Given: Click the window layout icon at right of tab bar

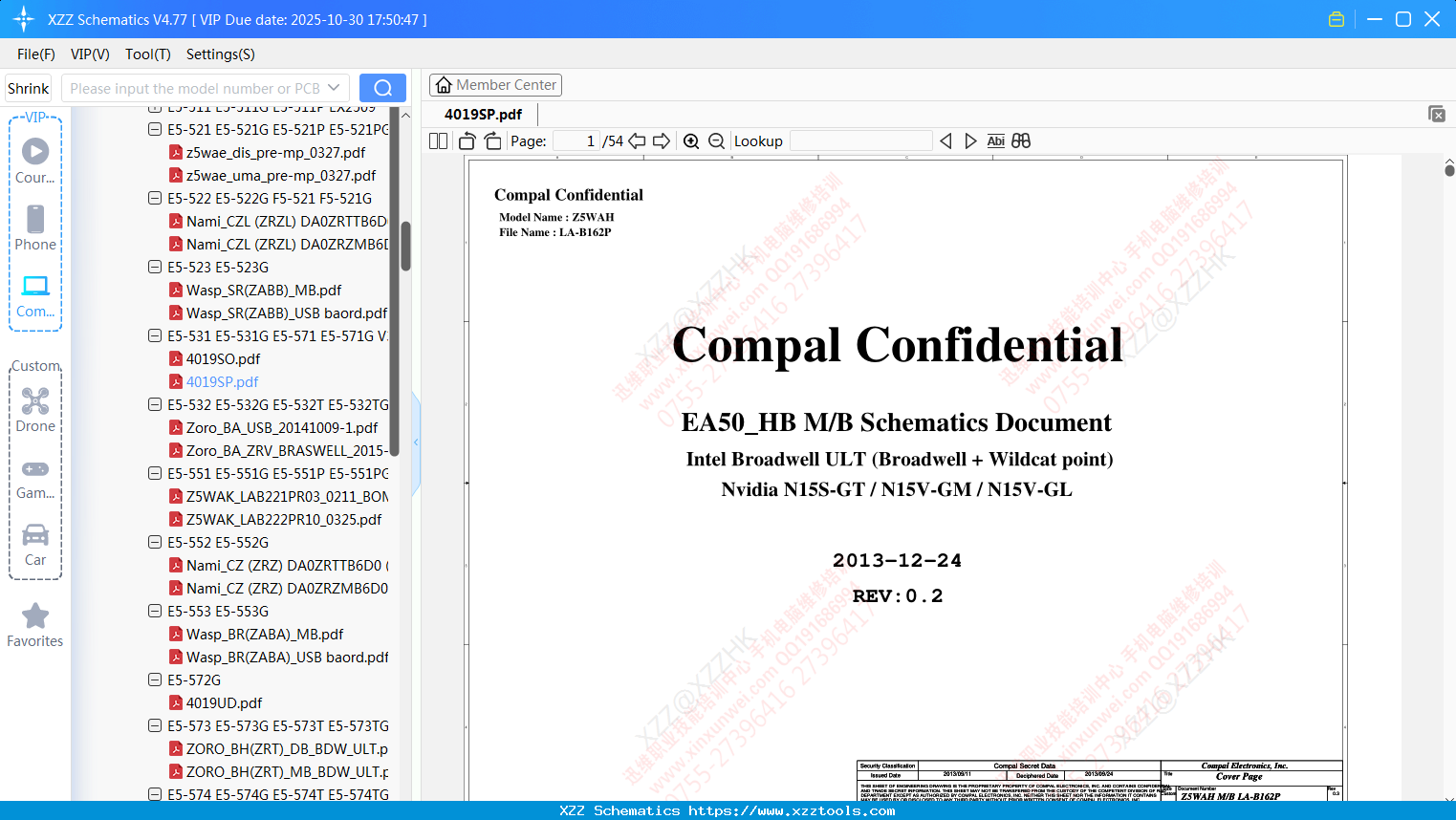Looking at the screenshot, I should (1437, 114).
